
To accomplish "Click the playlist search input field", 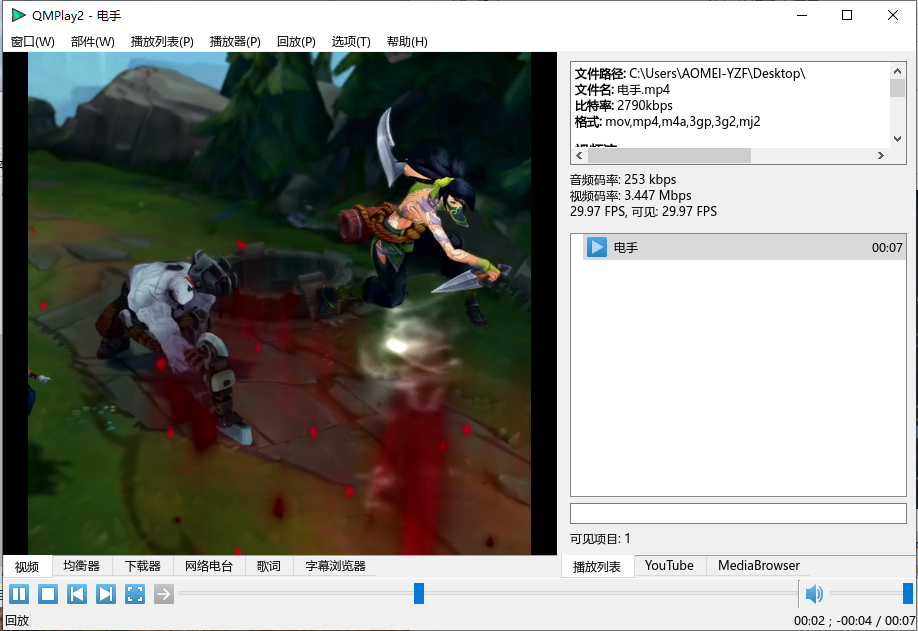I will tap(737, 513).
